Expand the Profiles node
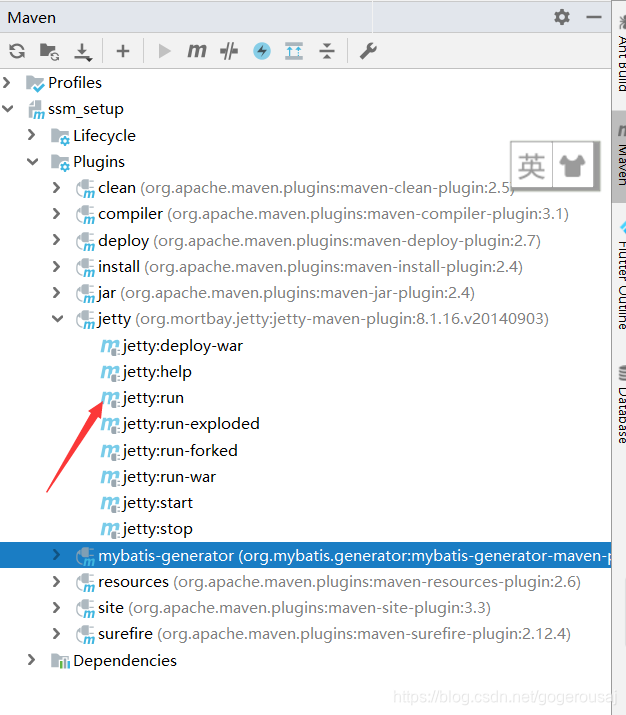This screenshot has height=715, width=626. click(6, 83)
